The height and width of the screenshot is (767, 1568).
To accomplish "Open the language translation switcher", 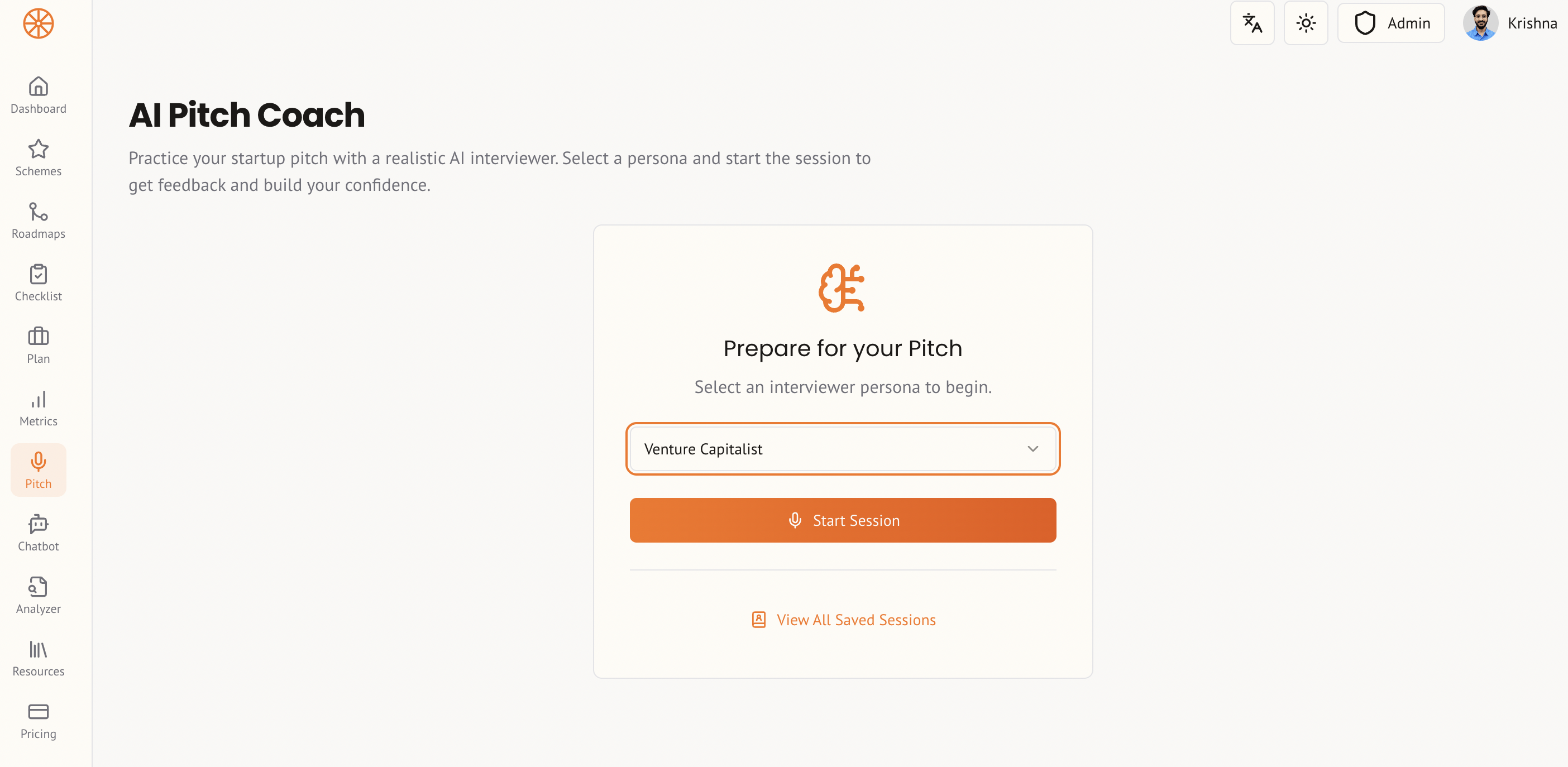I will point(1251,24).
